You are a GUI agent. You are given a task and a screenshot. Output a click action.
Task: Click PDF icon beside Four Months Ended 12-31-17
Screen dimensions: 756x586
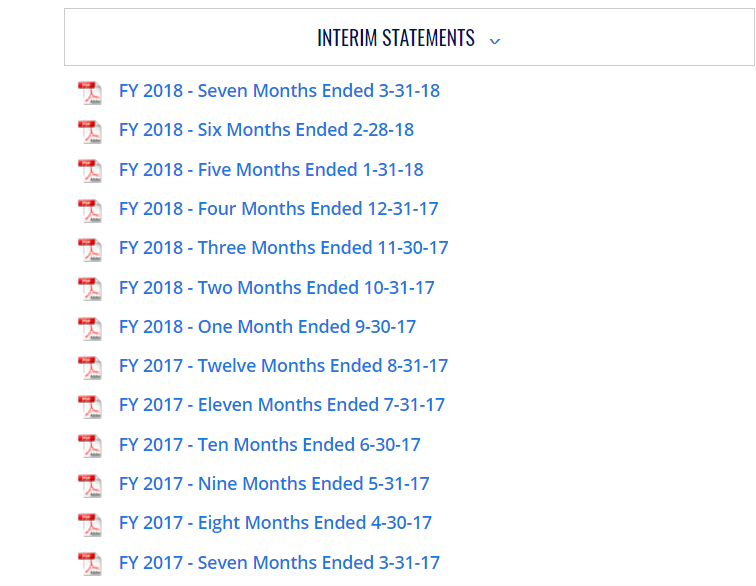click(x=90, y=210)
